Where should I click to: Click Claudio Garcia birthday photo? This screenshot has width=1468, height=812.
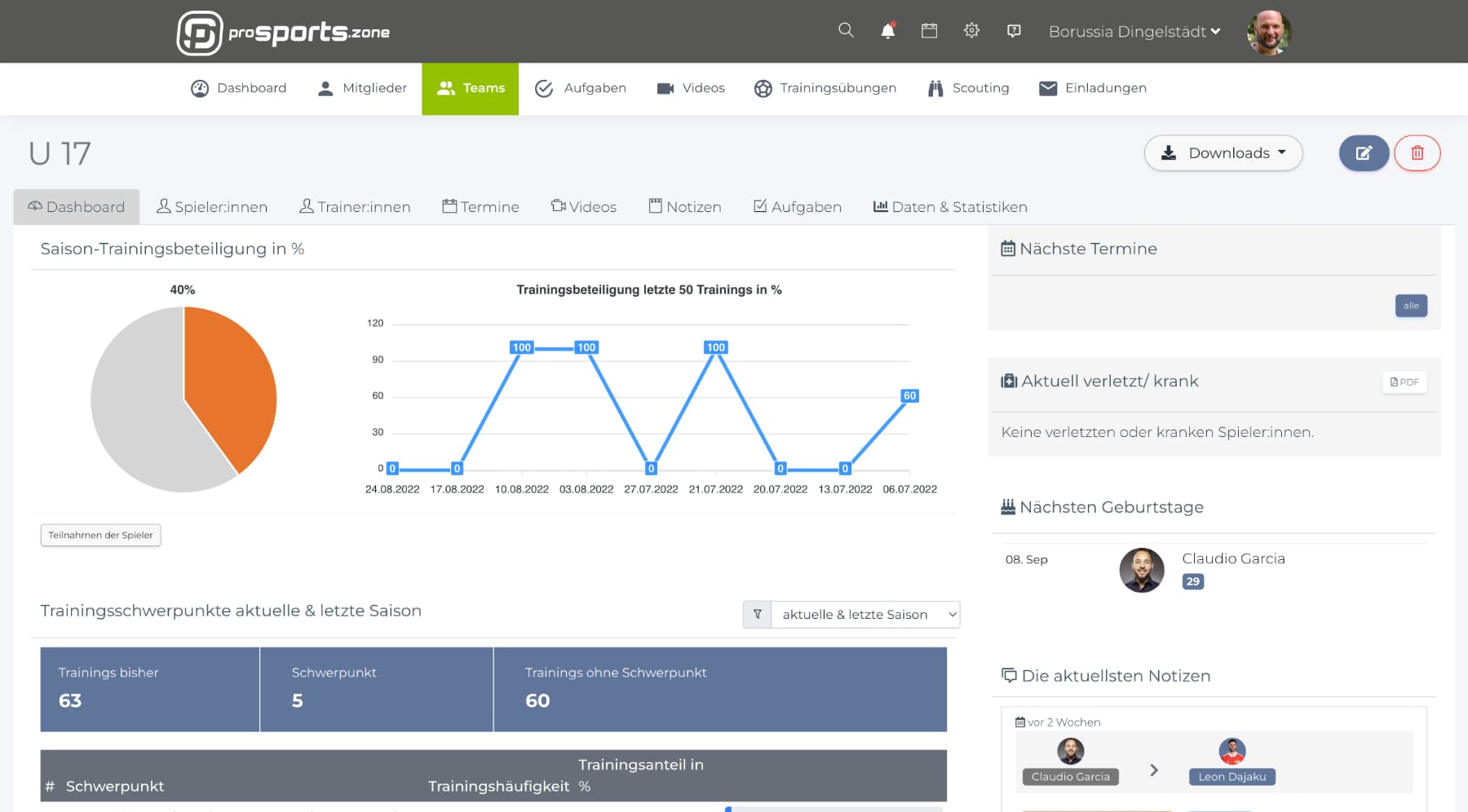point(1142,570)
